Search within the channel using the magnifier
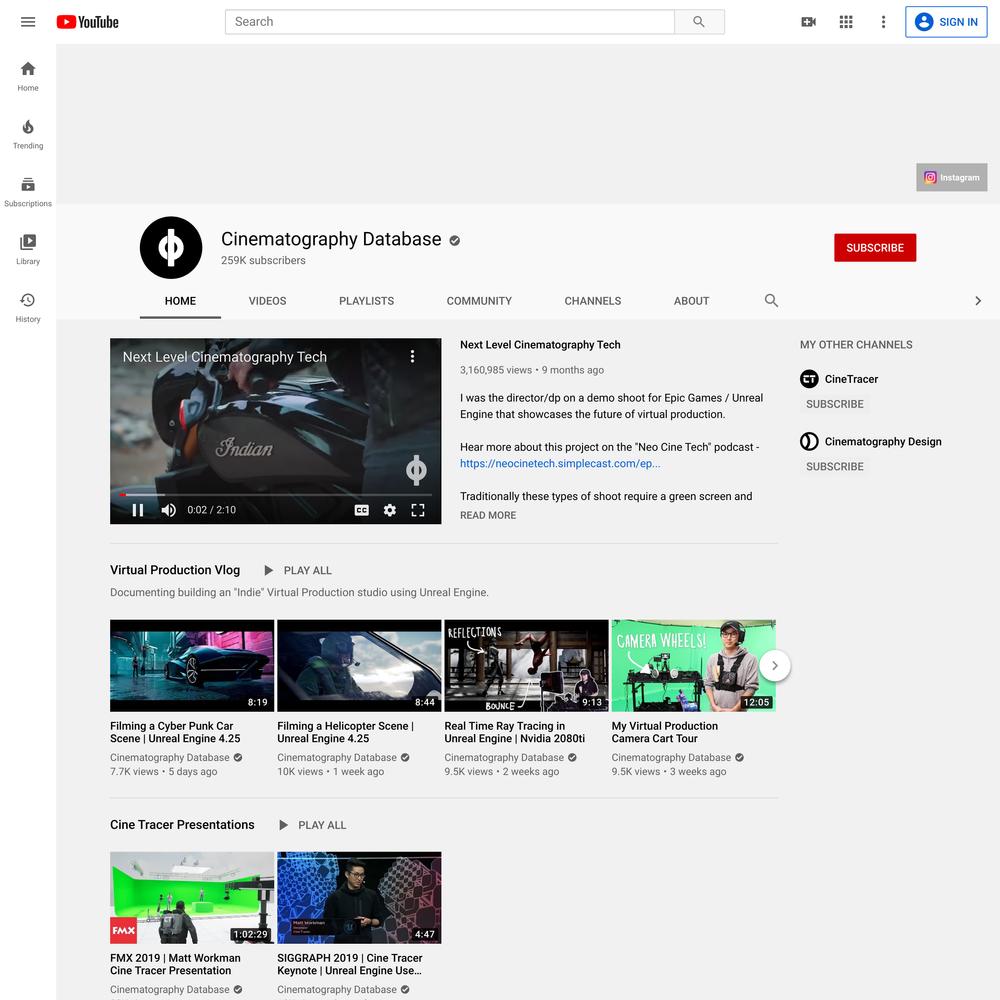The width and height of the screenshot is (1000, 1000). pos(771,300)
